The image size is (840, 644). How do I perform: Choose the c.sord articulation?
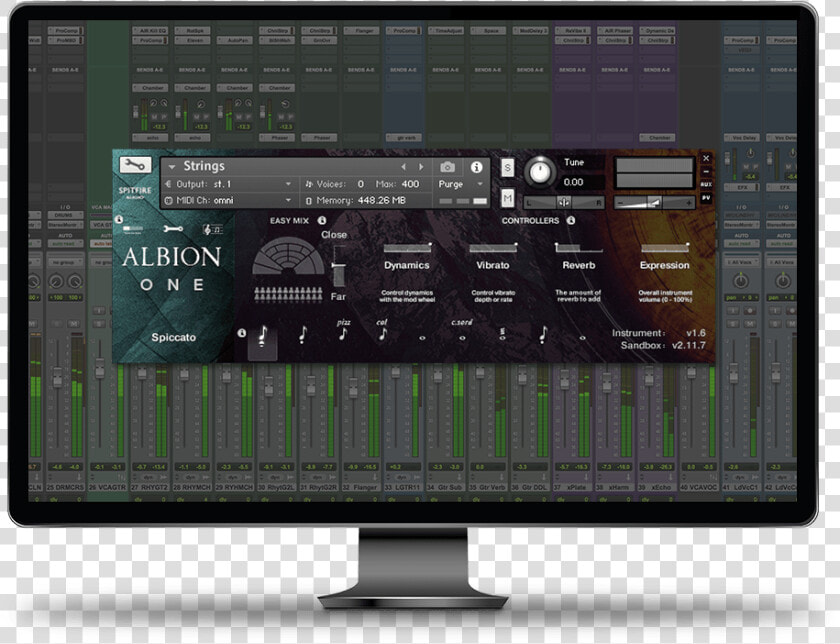click(x=462, y=331)
